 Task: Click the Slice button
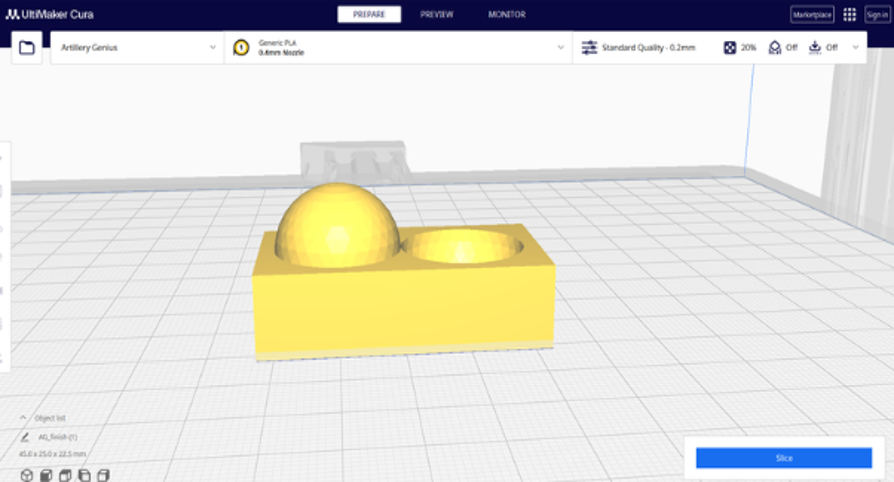784,458
